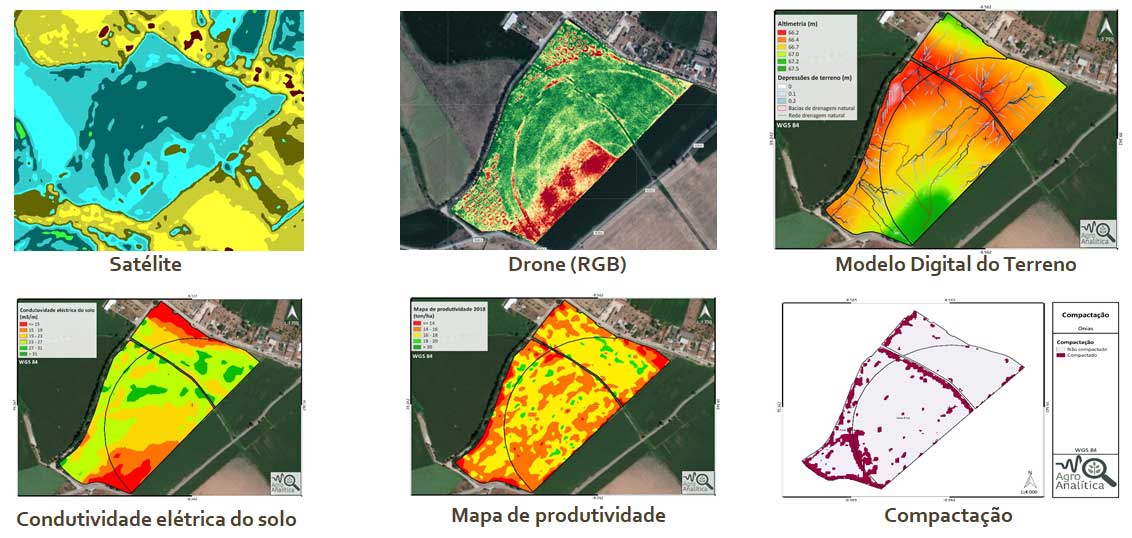Click the 'Compactado' maroon legend swatch
This screenshot has width=1132, height=538.
pos(1061,355)
